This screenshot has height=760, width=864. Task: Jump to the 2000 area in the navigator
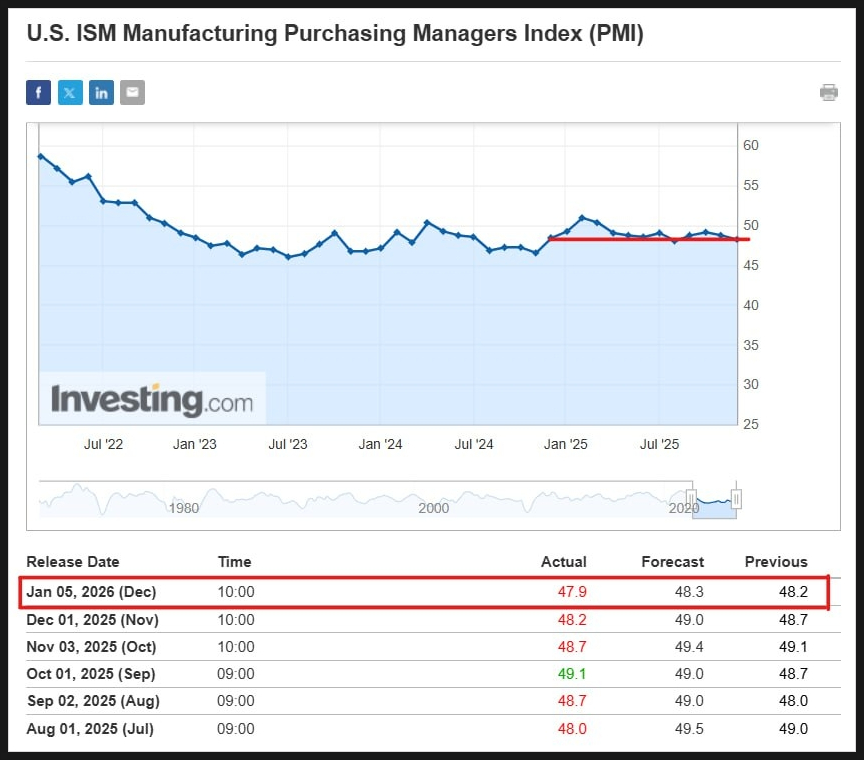coord(433,507)
